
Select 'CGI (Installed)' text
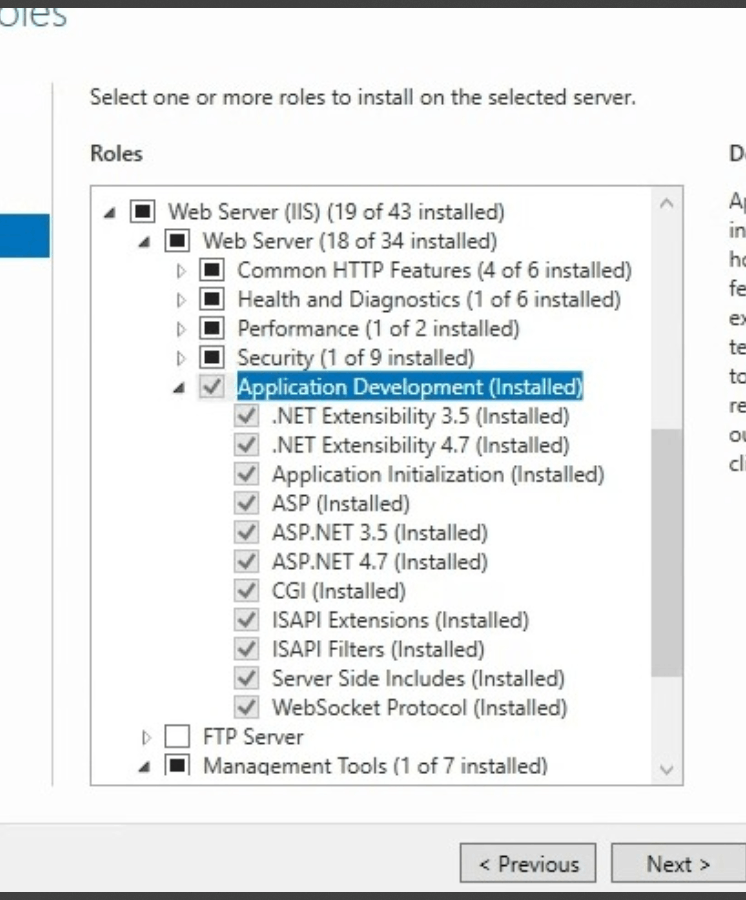tap(339, 591)
